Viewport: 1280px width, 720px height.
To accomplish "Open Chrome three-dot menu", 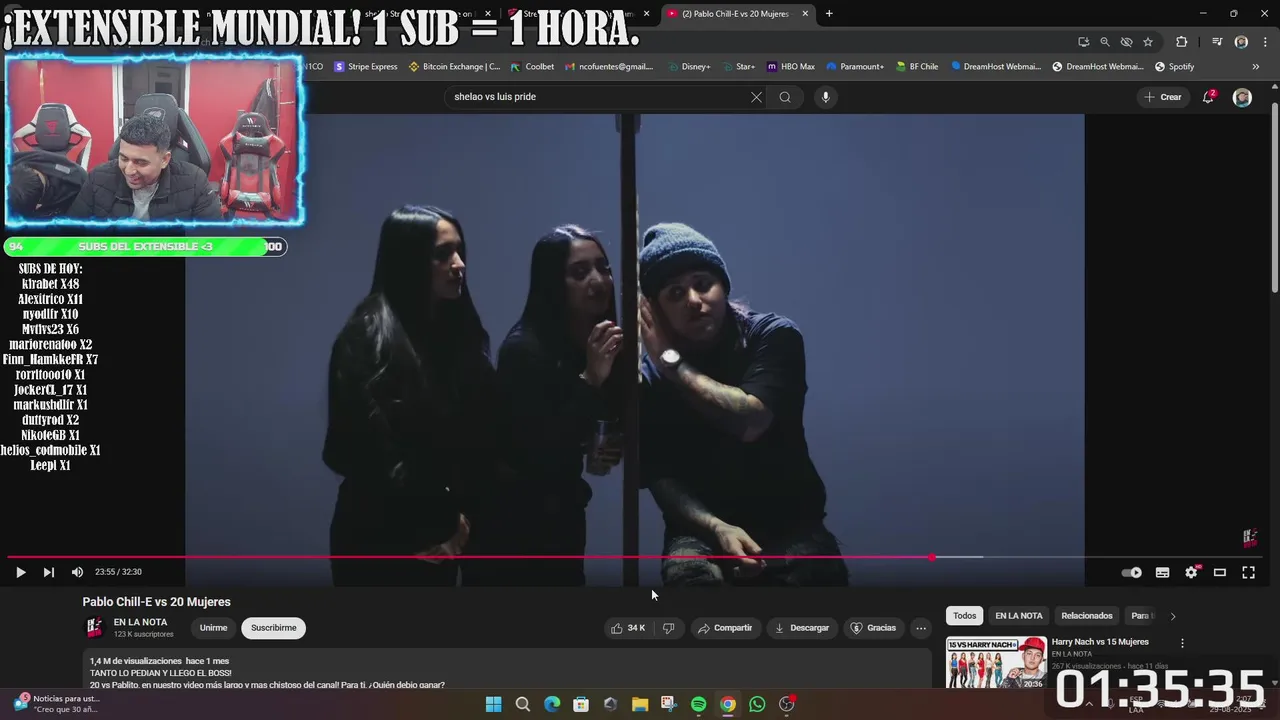I will point(1264,42).
